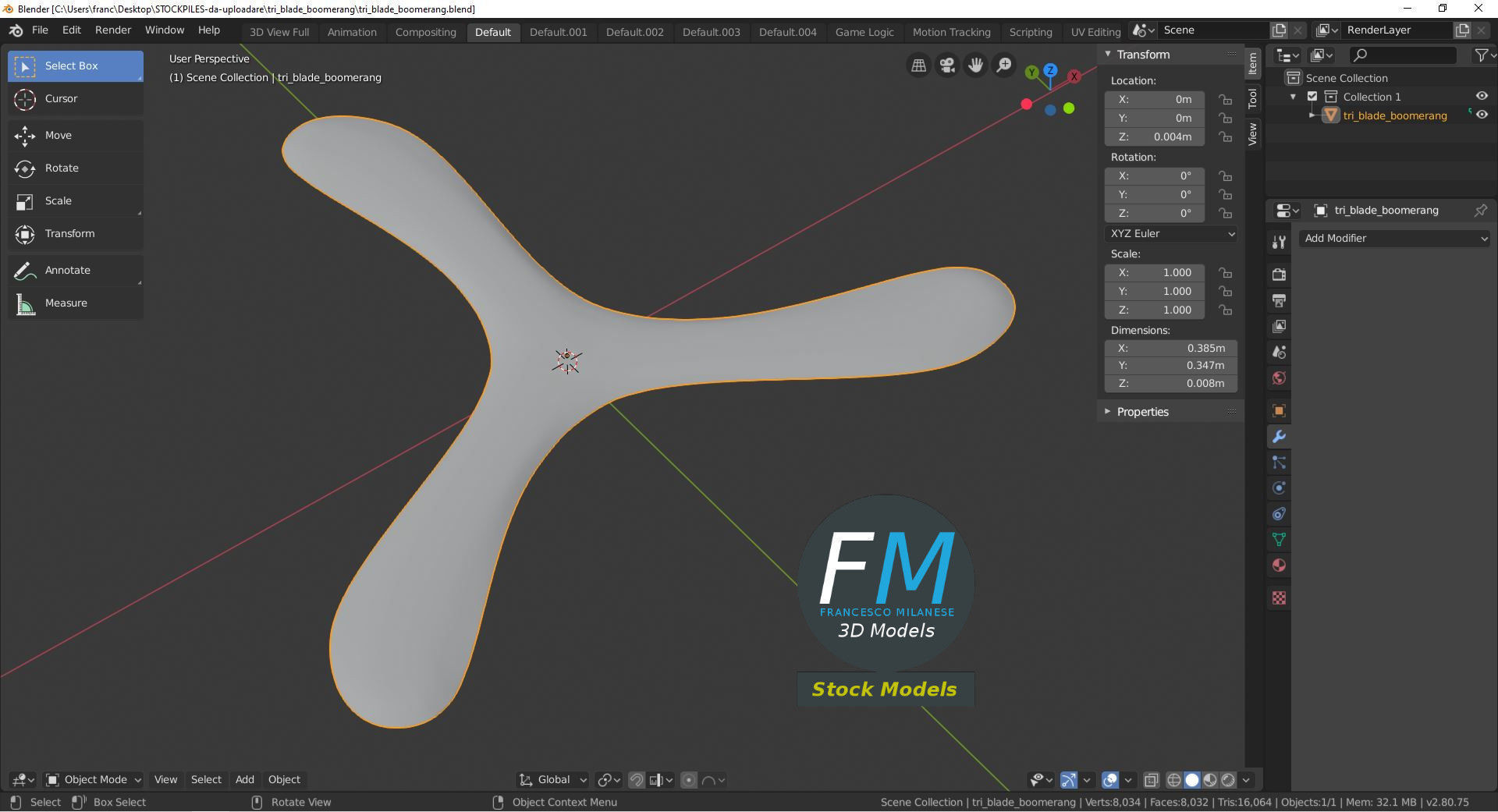Open the Object Mode dropdown
The image size is (1498, 812).
[x=94, y=780]
